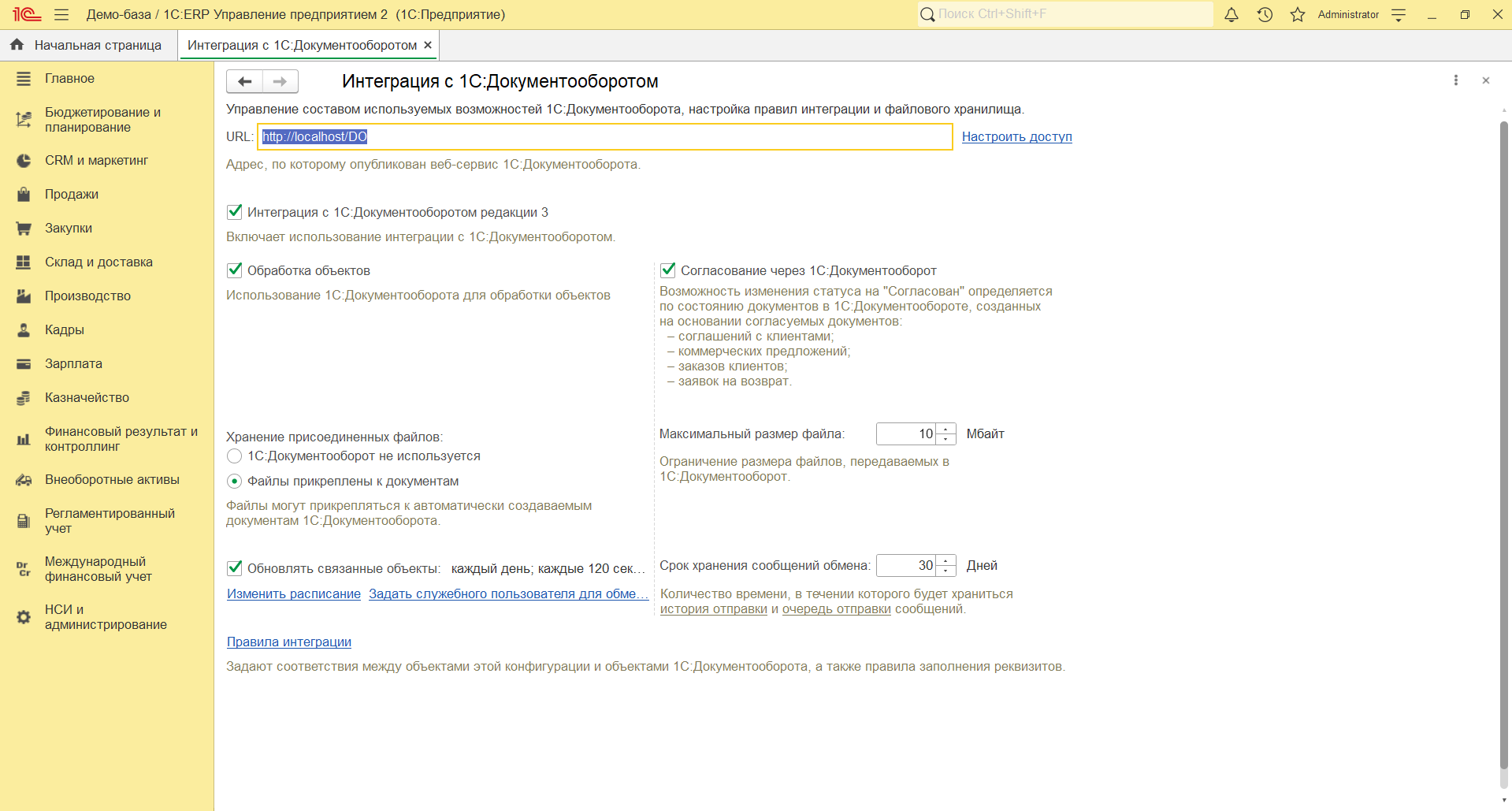Click the Administrator user name
Screen dimensions: 1512x811
coord(1348,14)
